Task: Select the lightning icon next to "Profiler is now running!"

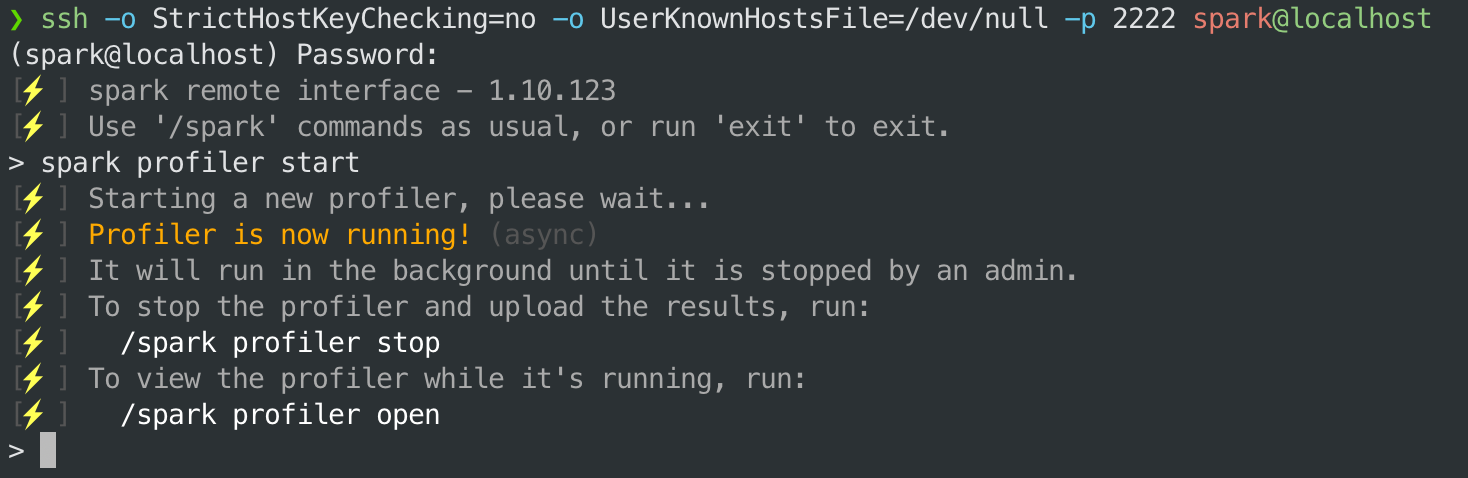Action: (33, 235)
